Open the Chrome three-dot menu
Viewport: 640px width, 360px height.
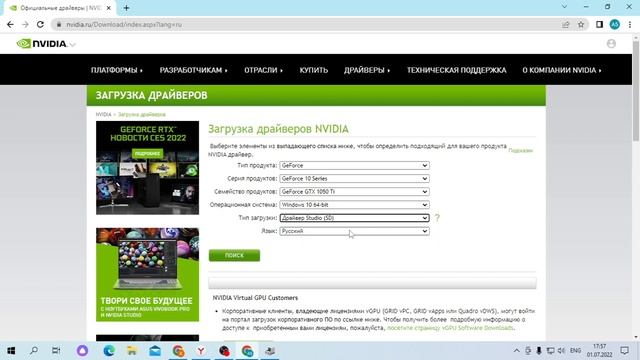click(630, 24)
